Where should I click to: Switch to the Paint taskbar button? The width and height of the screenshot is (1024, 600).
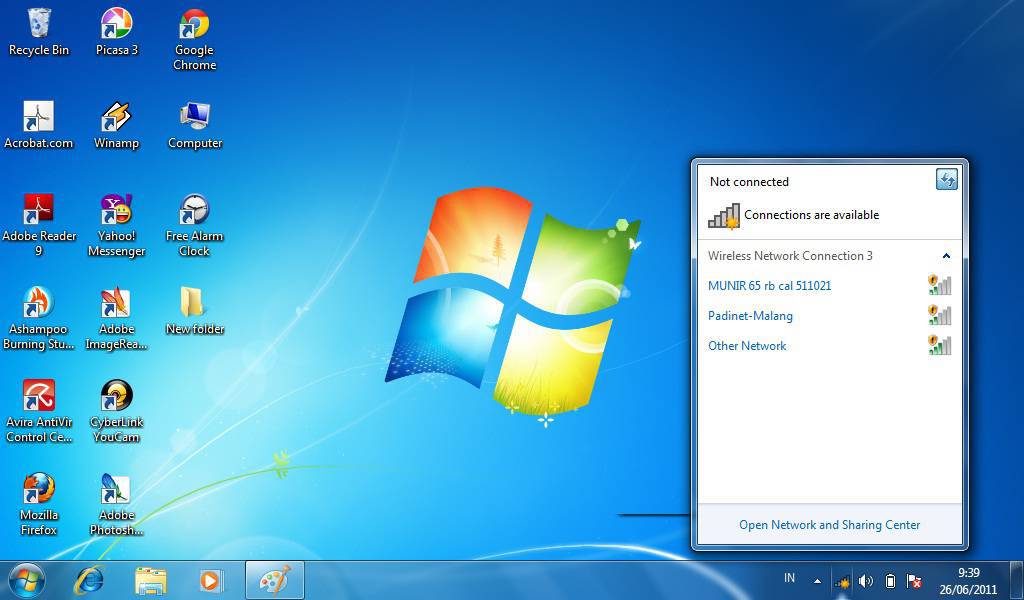click(x=275, y=580)
